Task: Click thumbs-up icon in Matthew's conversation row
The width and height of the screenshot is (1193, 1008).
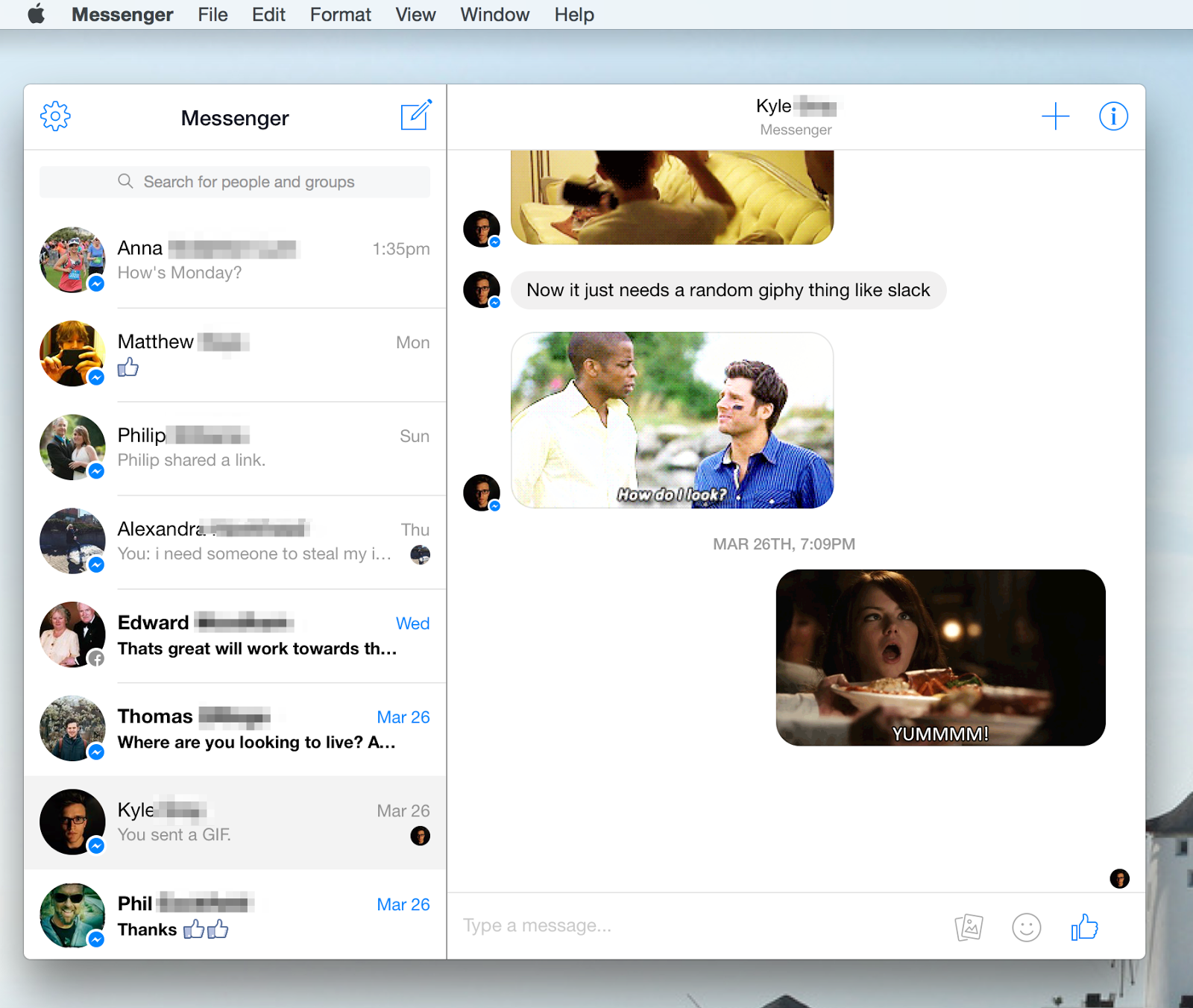Action: click(128, 367)
